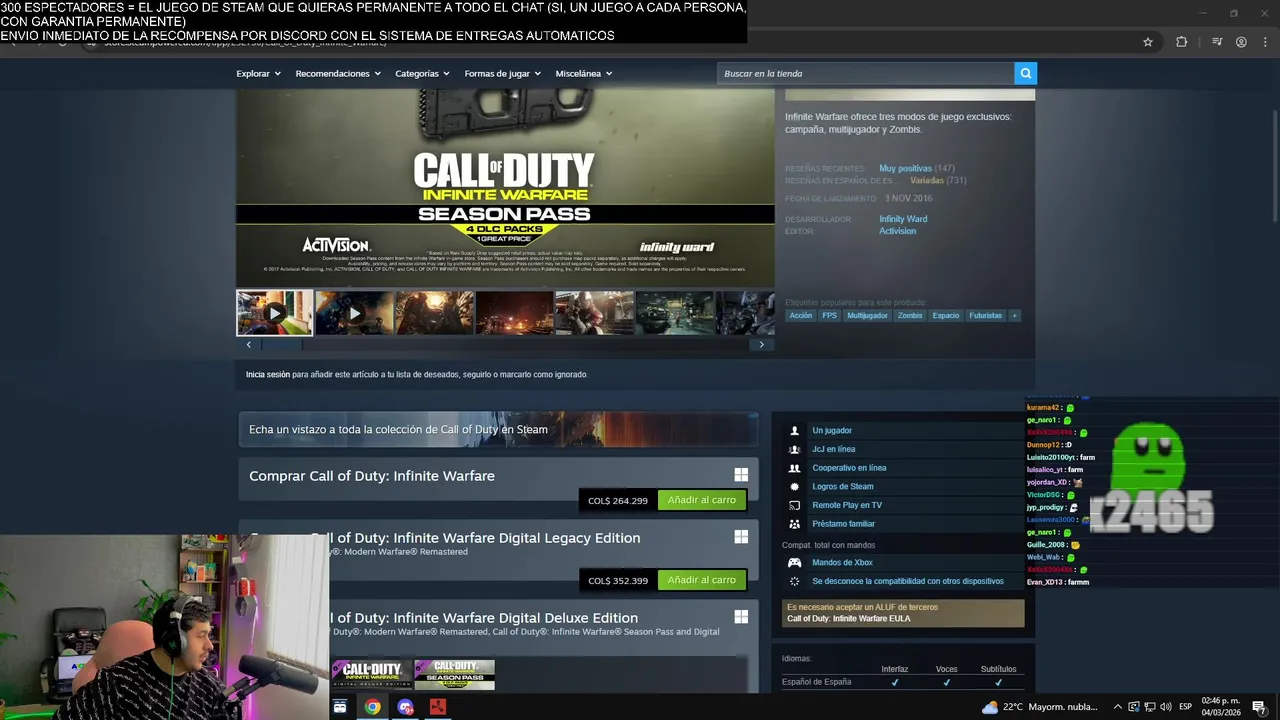Screen dimensions: 1280x720
Task: Select the Zombis tag
Action: click(910, 315)
